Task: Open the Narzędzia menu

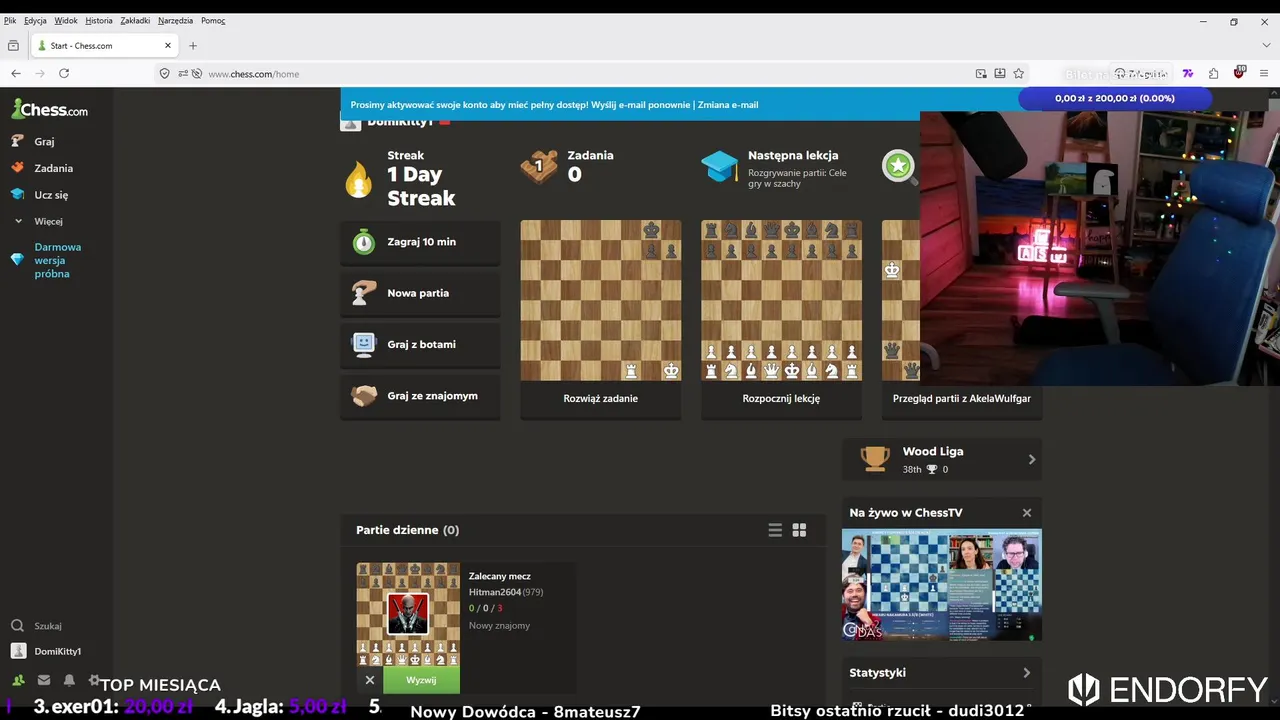Action: pos(175,20)
